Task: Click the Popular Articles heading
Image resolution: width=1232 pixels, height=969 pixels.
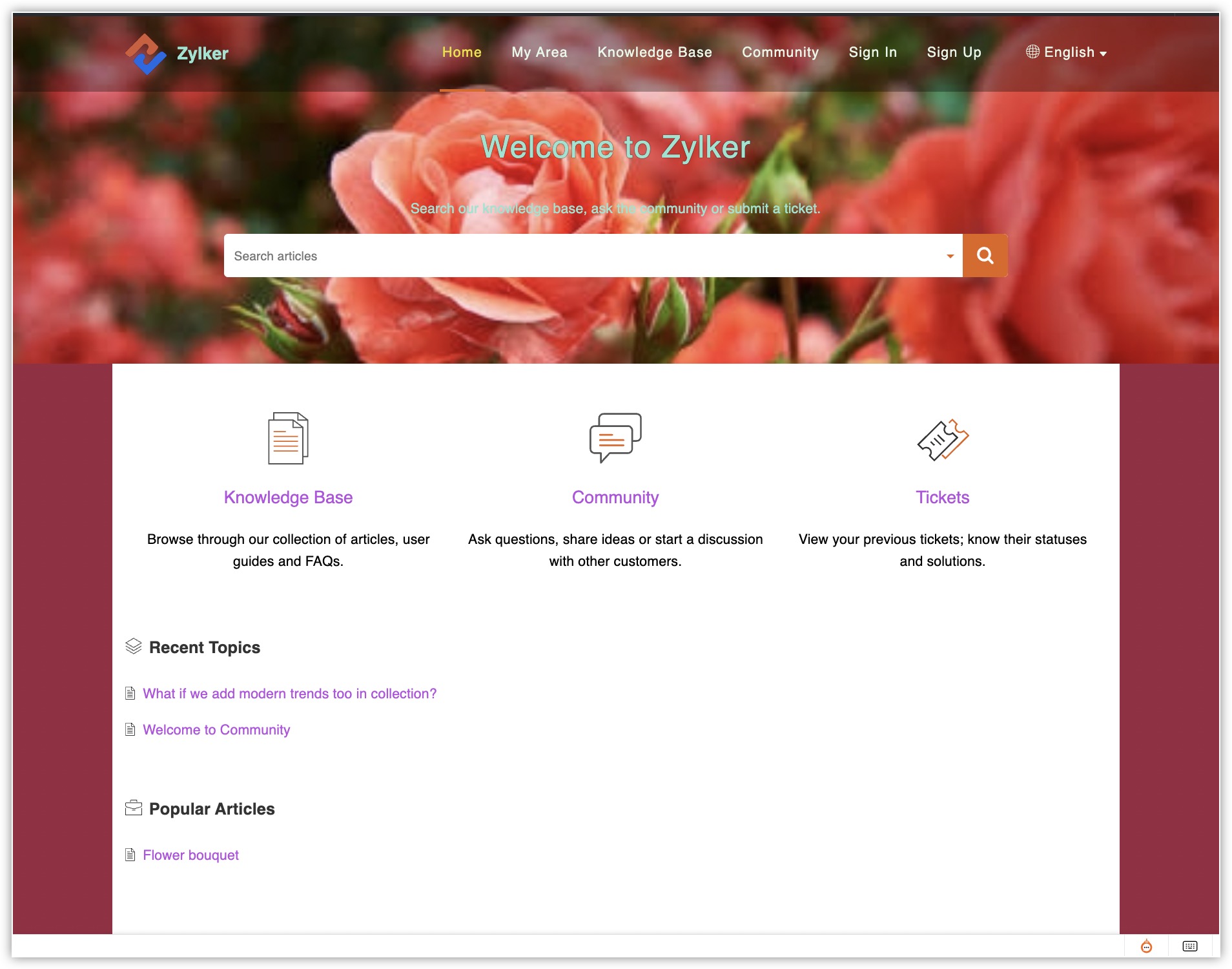Action: (x=212, y=809)
